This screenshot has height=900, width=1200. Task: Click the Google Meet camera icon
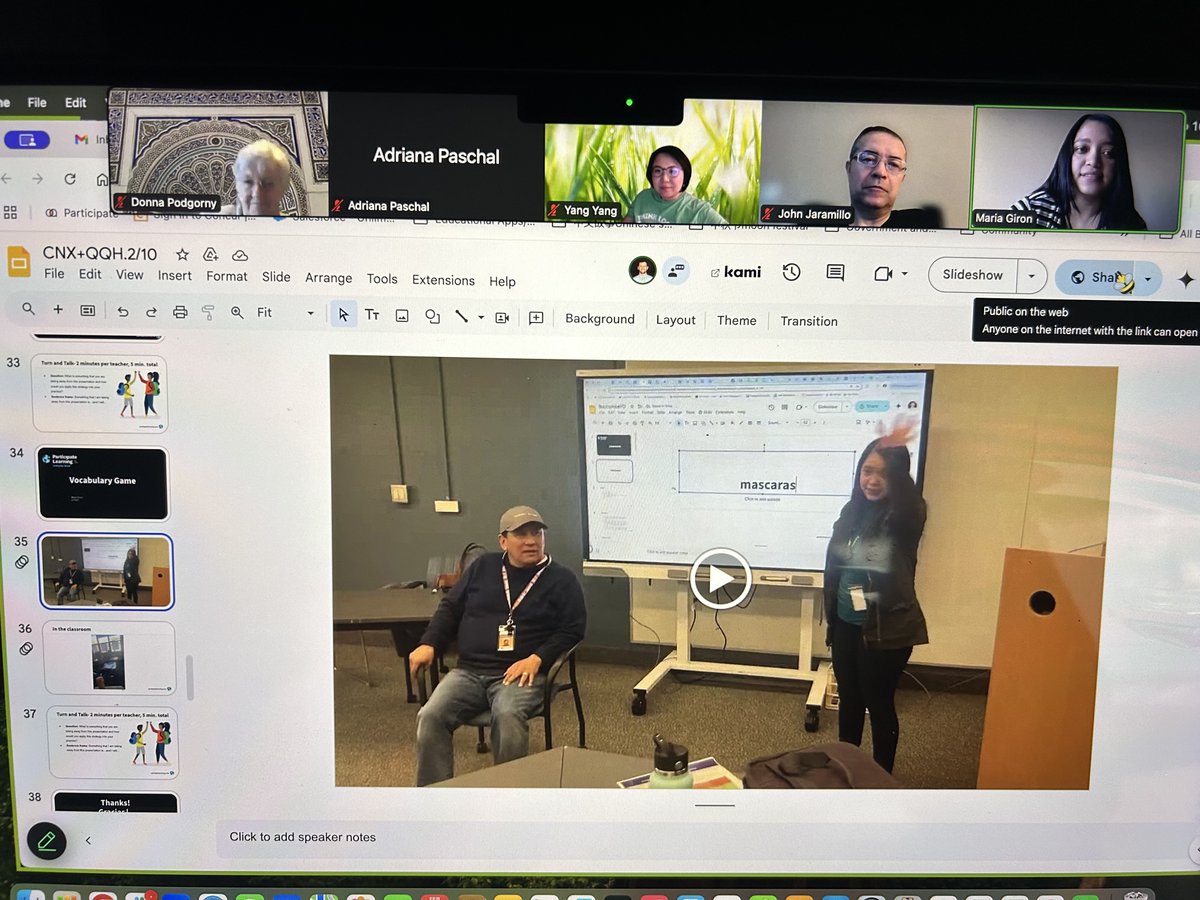click(882, 273)
